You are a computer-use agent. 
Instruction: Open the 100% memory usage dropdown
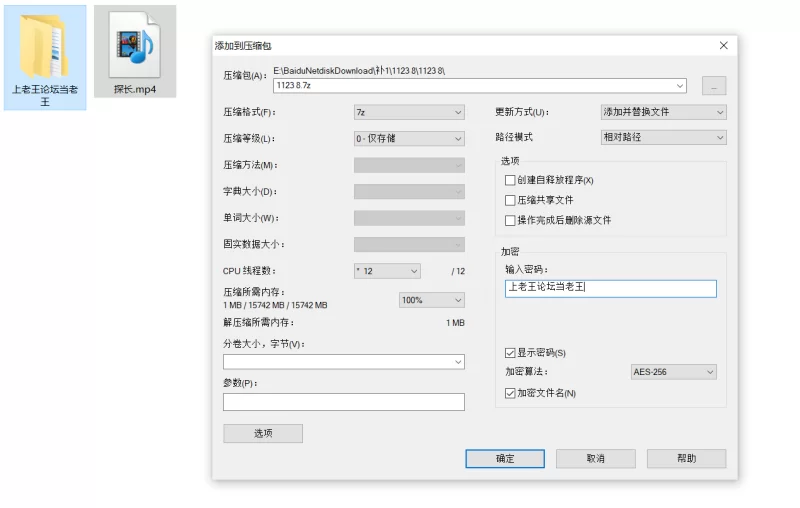[x=431, y=300]
